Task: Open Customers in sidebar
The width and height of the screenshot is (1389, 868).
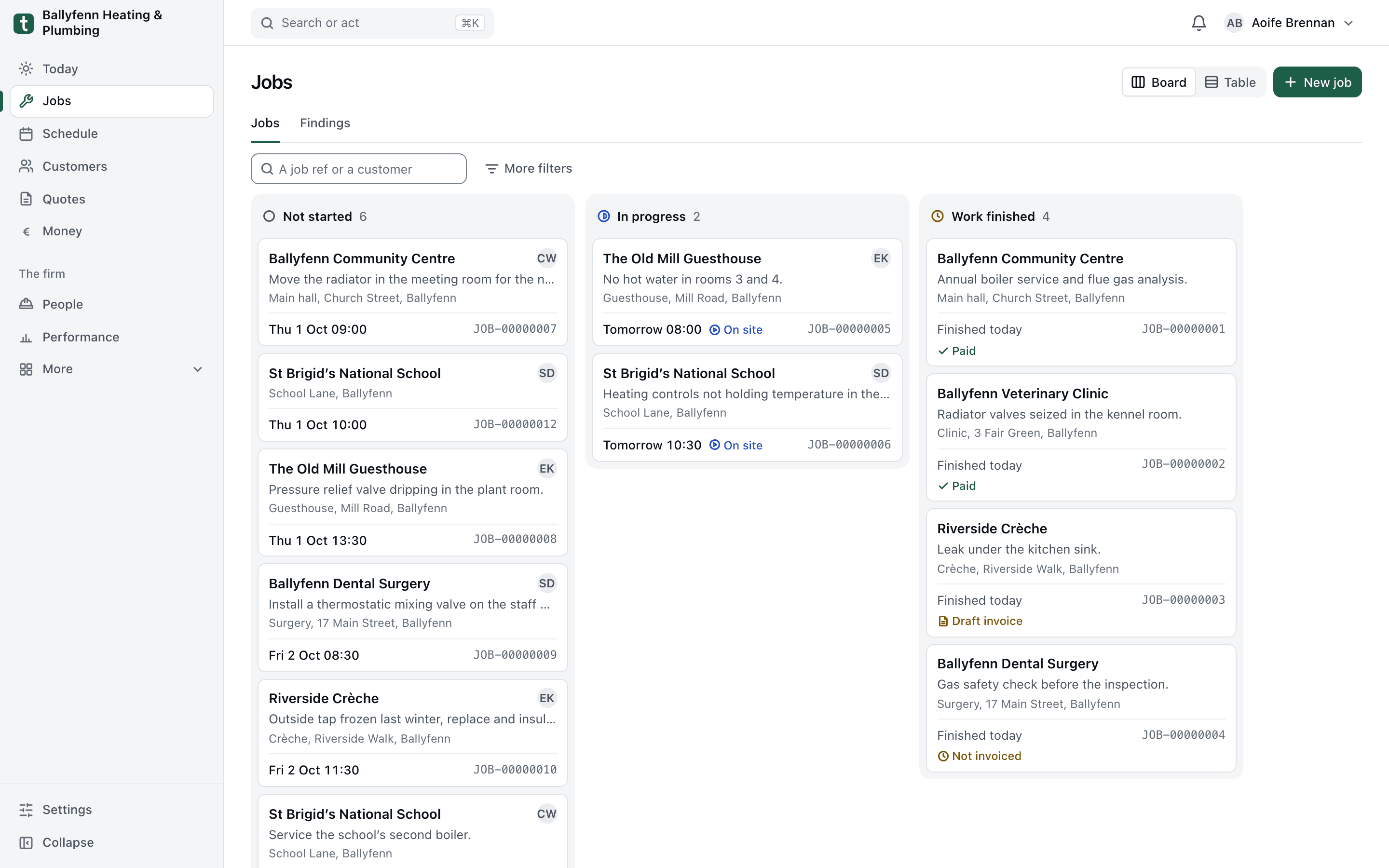Action: tap(111, 166)
